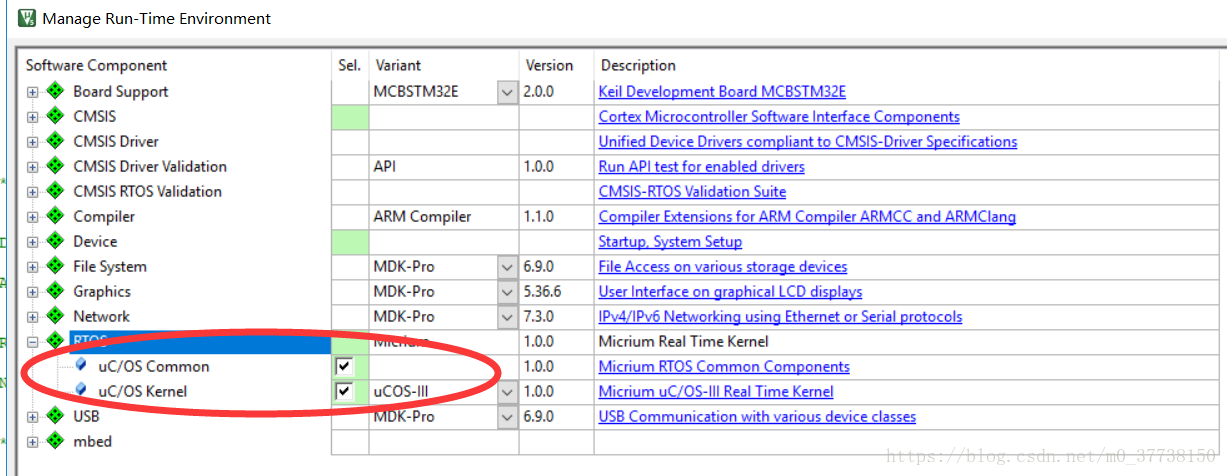Click the CMSIS green diamond icon

point(55,116)
